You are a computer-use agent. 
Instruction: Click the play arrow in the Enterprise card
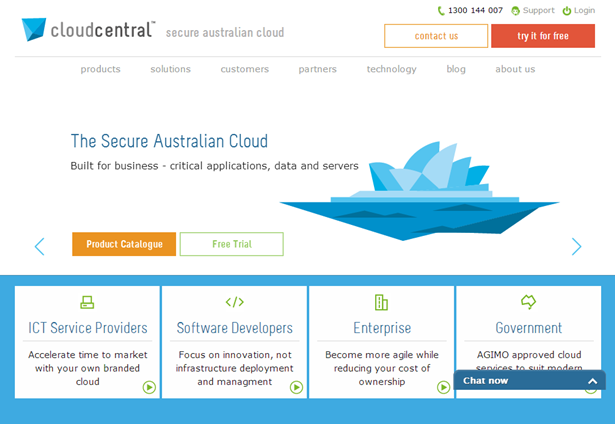tap(443, 387)
